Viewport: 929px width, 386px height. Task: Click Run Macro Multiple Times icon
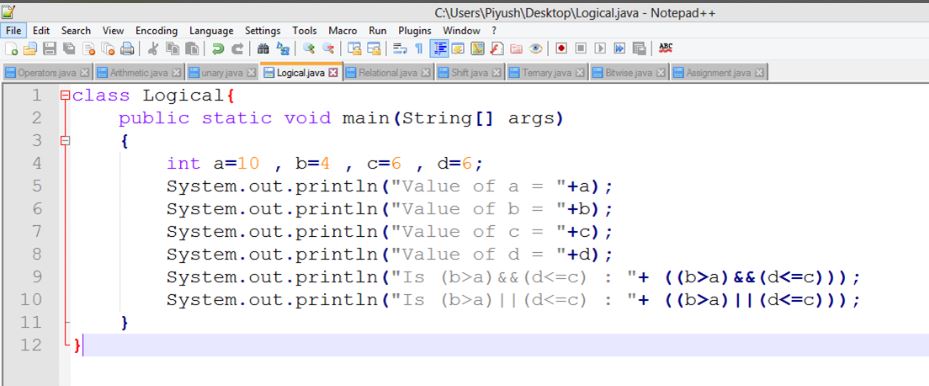619,49
